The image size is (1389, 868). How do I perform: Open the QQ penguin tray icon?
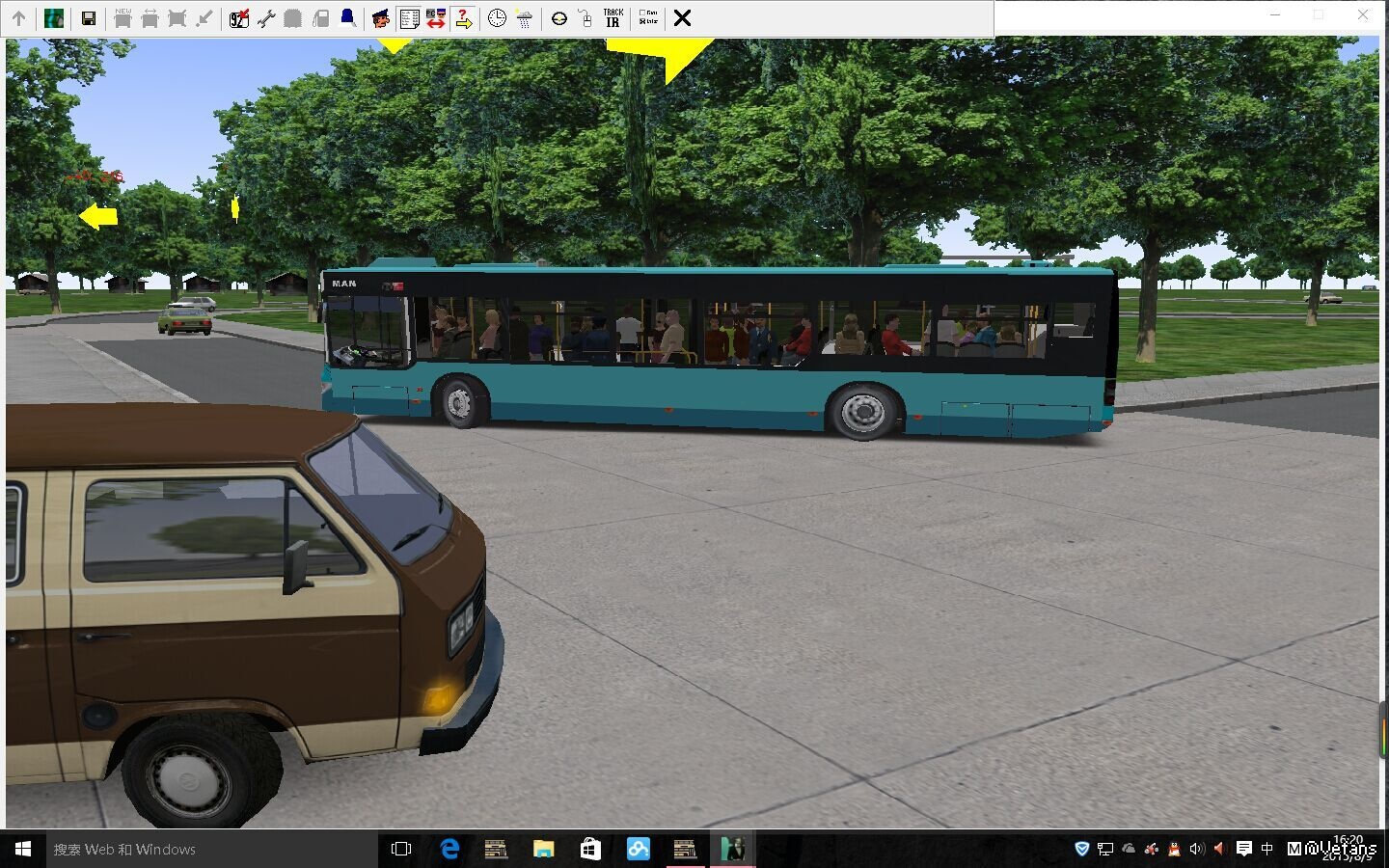tap(1174, 849)
